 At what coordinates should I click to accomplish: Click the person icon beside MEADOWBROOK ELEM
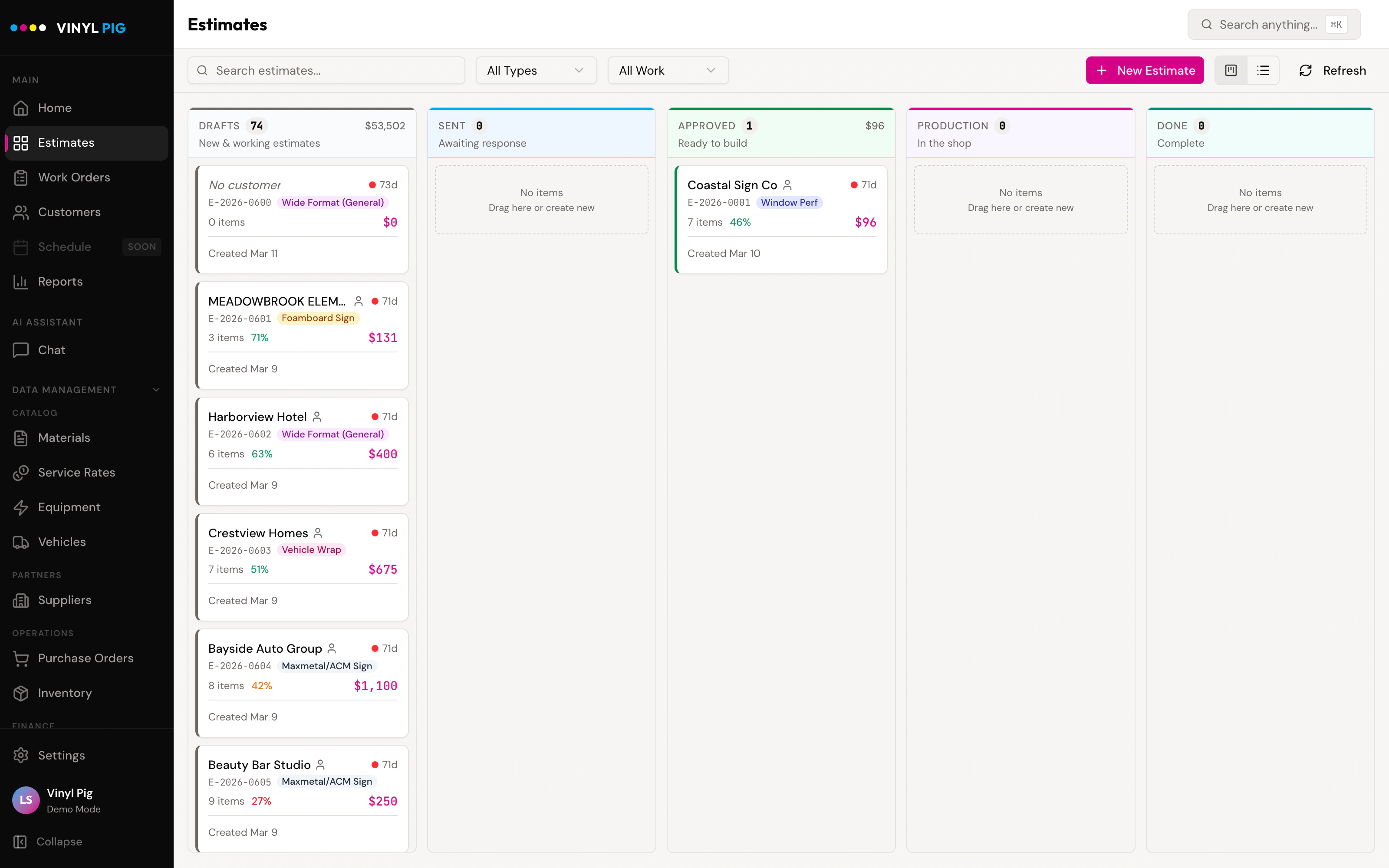click(x=359, y=301)
